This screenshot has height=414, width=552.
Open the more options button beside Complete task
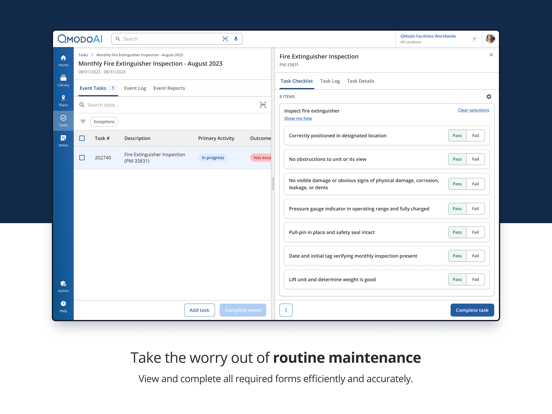pos(286,310)
